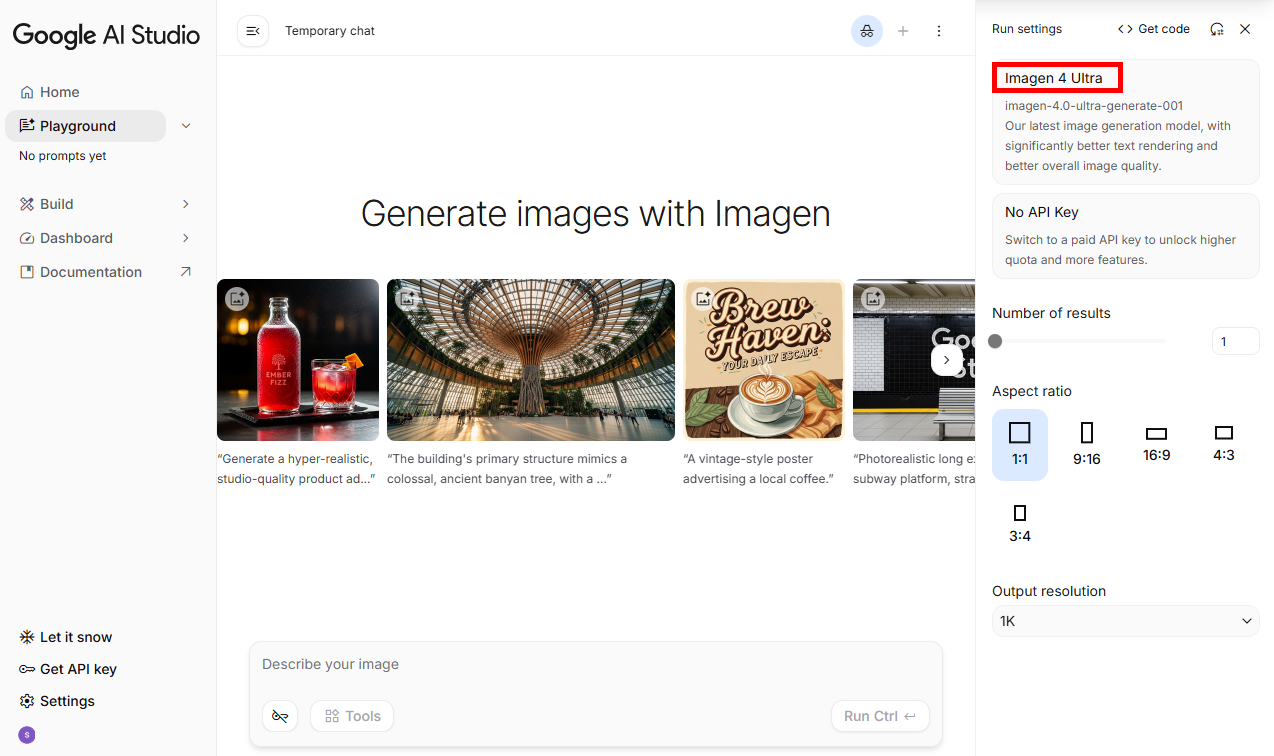
Task: Toggle the Let it snow effect
Action: tap(66, 637)
